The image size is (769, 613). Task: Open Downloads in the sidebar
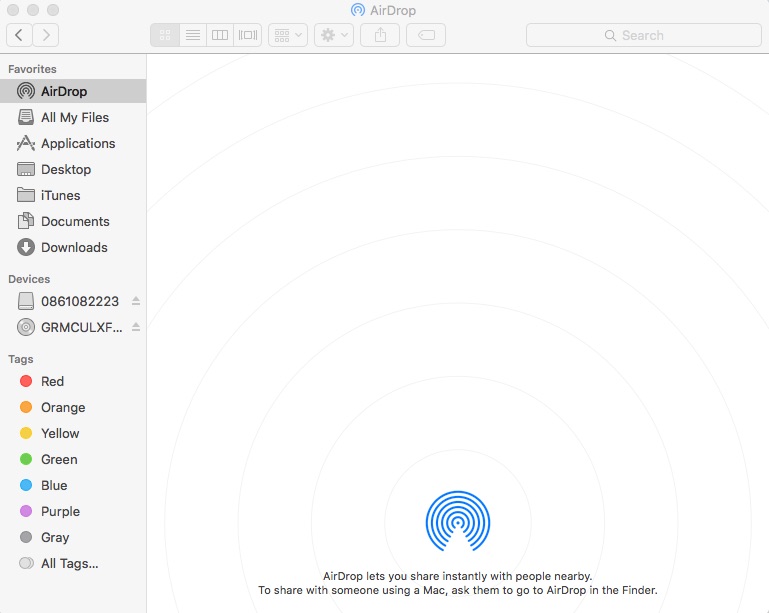(73, 247)
